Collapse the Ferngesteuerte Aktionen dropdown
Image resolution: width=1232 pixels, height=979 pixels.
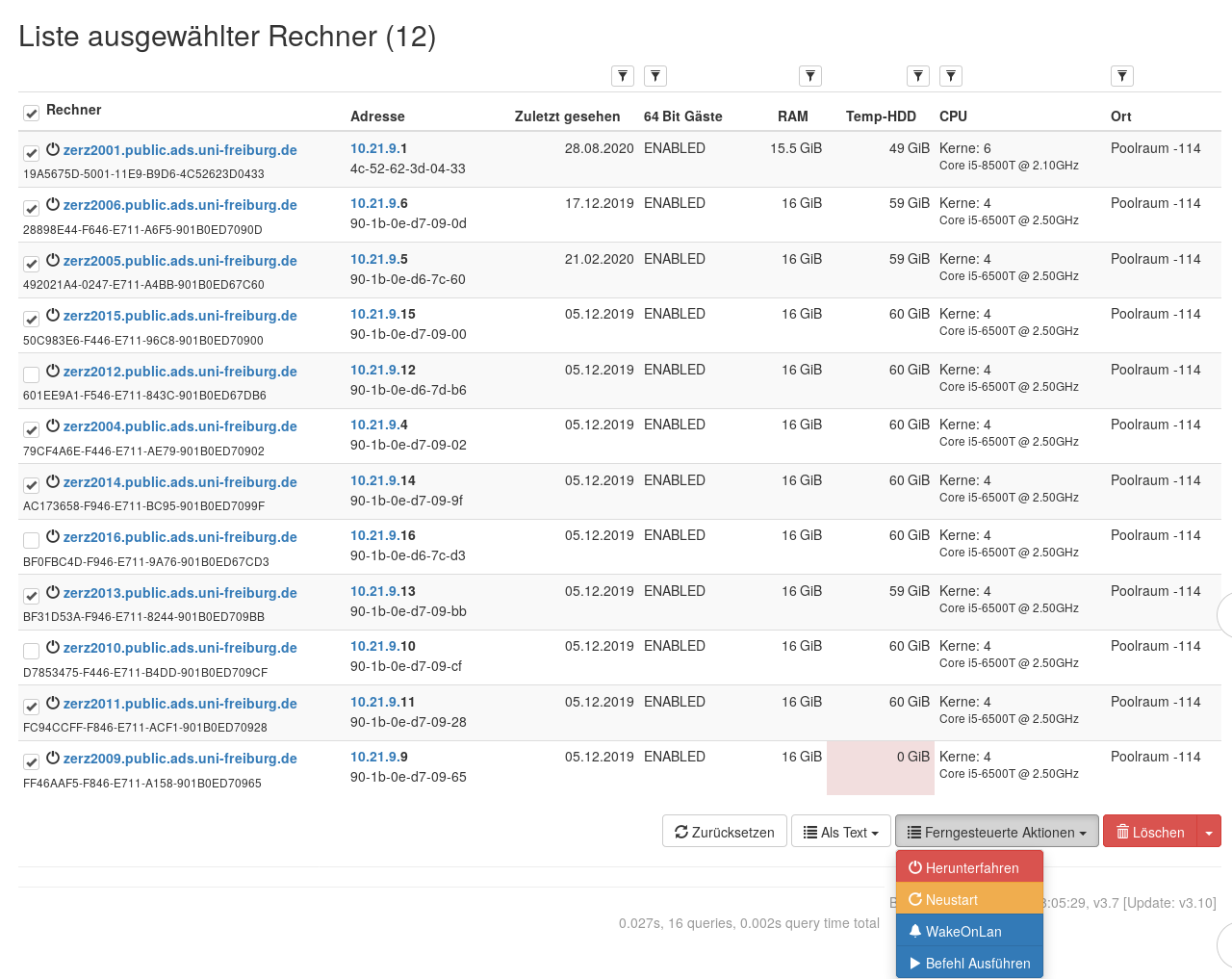996,832
